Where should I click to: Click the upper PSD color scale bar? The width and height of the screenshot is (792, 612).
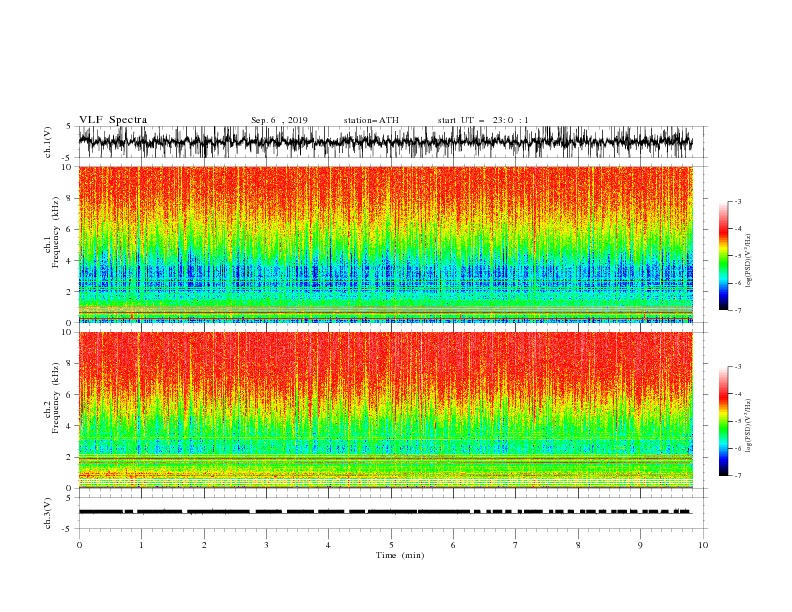[723, 256]
